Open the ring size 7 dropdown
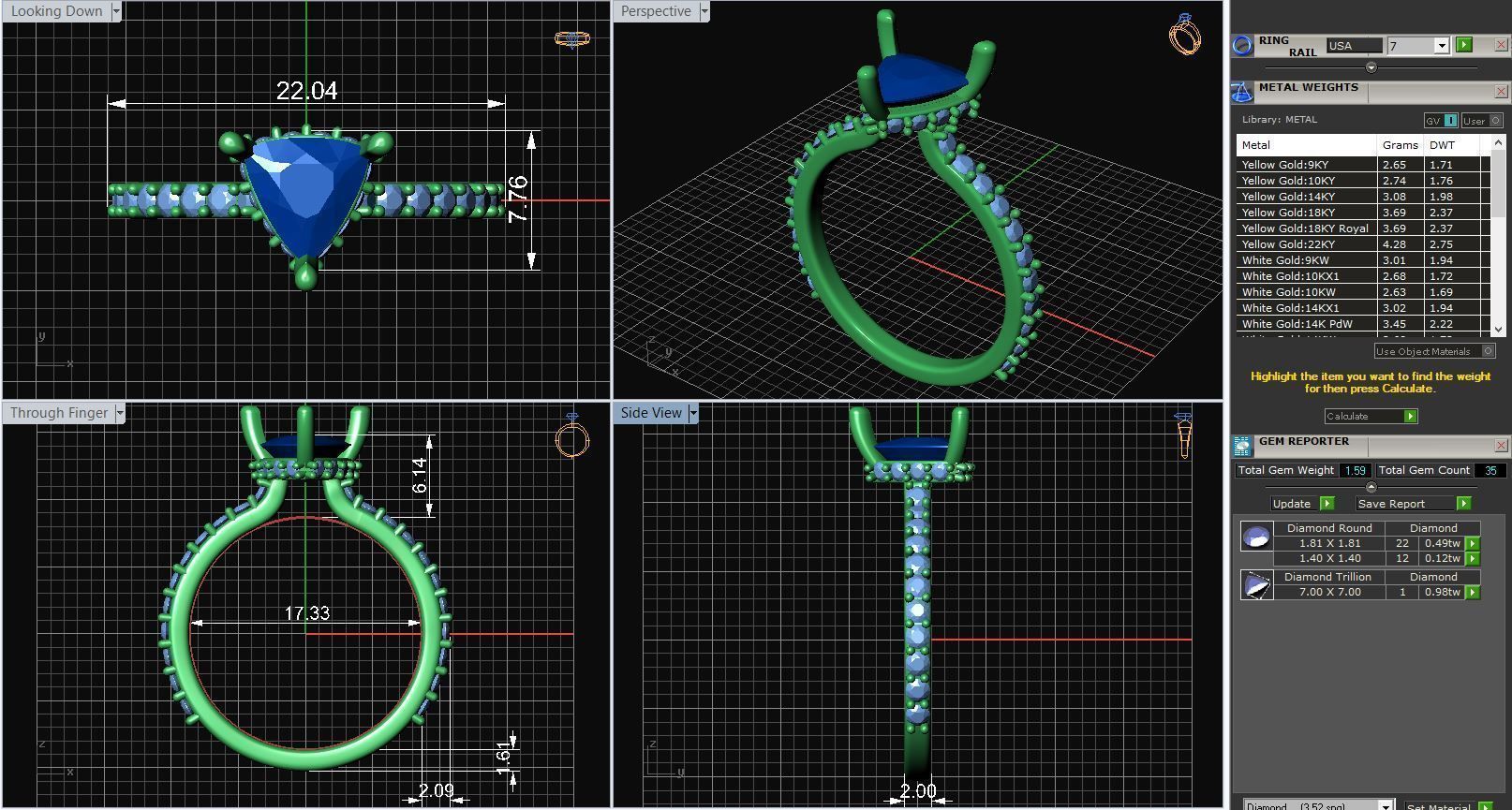The height and width of the screenshot is (810, 1512). [x=1442, y=46]
